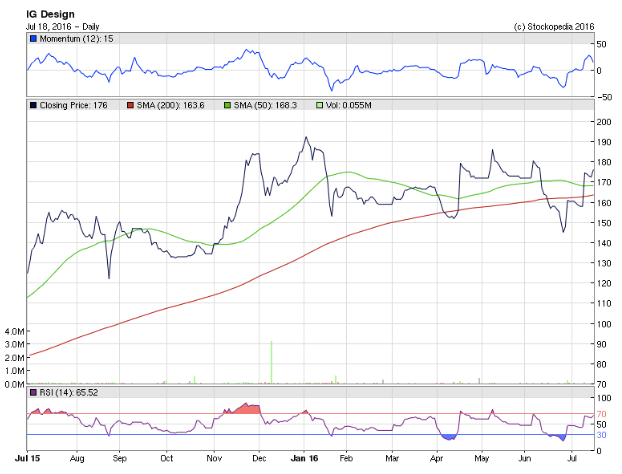Click the 'May' x-axis label
The width and height of the screenshot is (622, 474).
pos(482,459)
